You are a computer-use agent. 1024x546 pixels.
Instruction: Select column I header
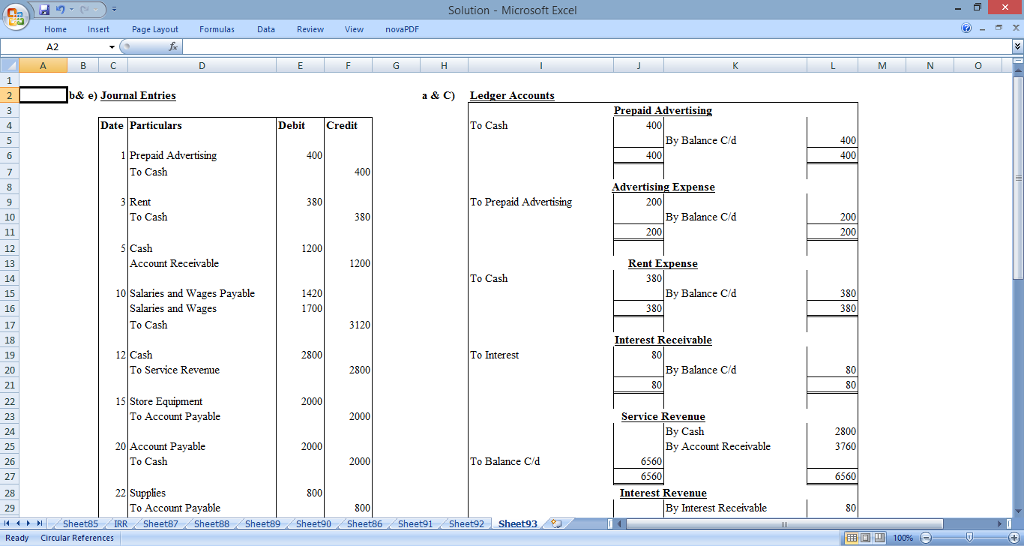coord(541,65)
